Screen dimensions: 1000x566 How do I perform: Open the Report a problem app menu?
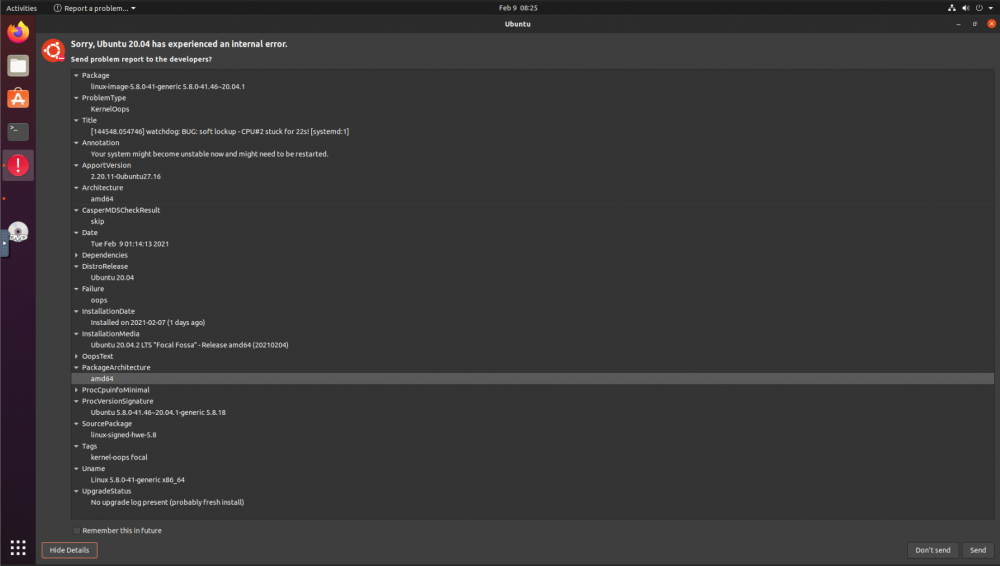(94, 8)
